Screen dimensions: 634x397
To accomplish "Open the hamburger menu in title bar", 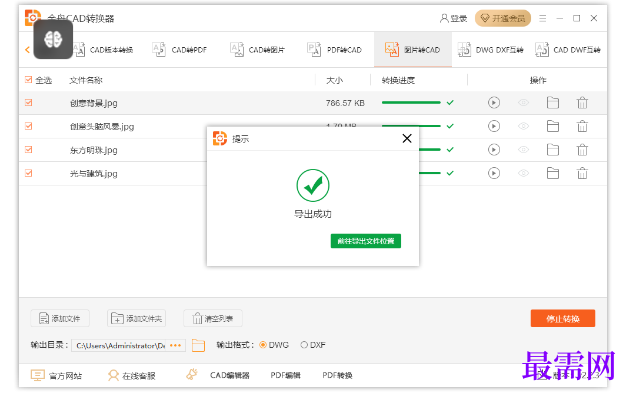I will coord(543,18).
